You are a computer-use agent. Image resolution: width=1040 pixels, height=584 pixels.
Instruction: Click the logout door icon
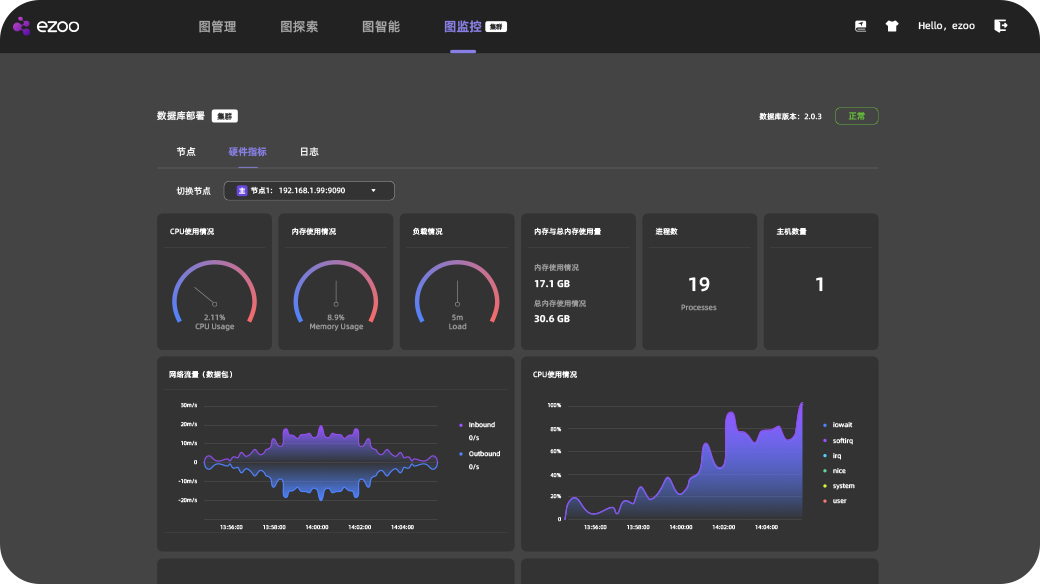(x=1000, y=26)
